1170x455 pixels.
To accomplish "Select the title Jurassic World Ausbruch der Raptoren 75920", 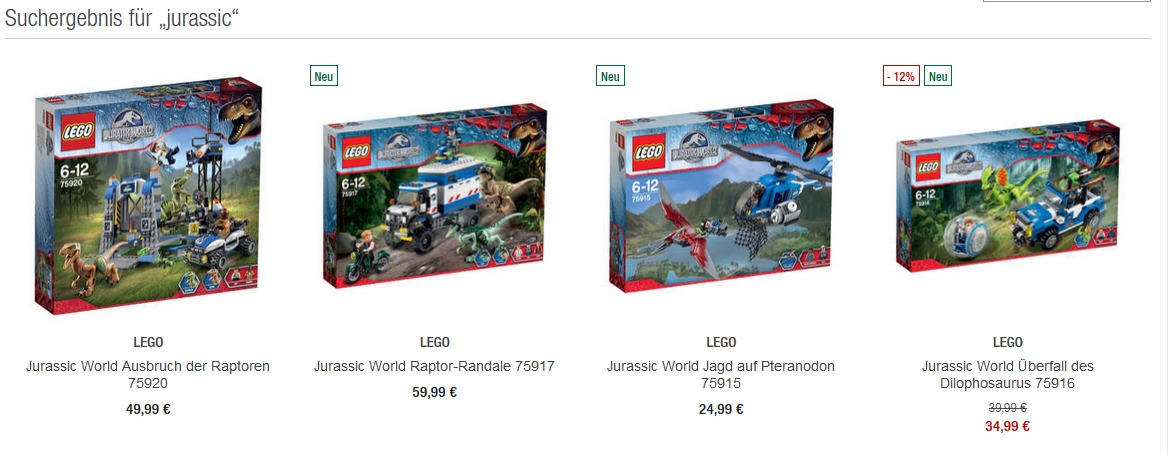I will [148, 375].
